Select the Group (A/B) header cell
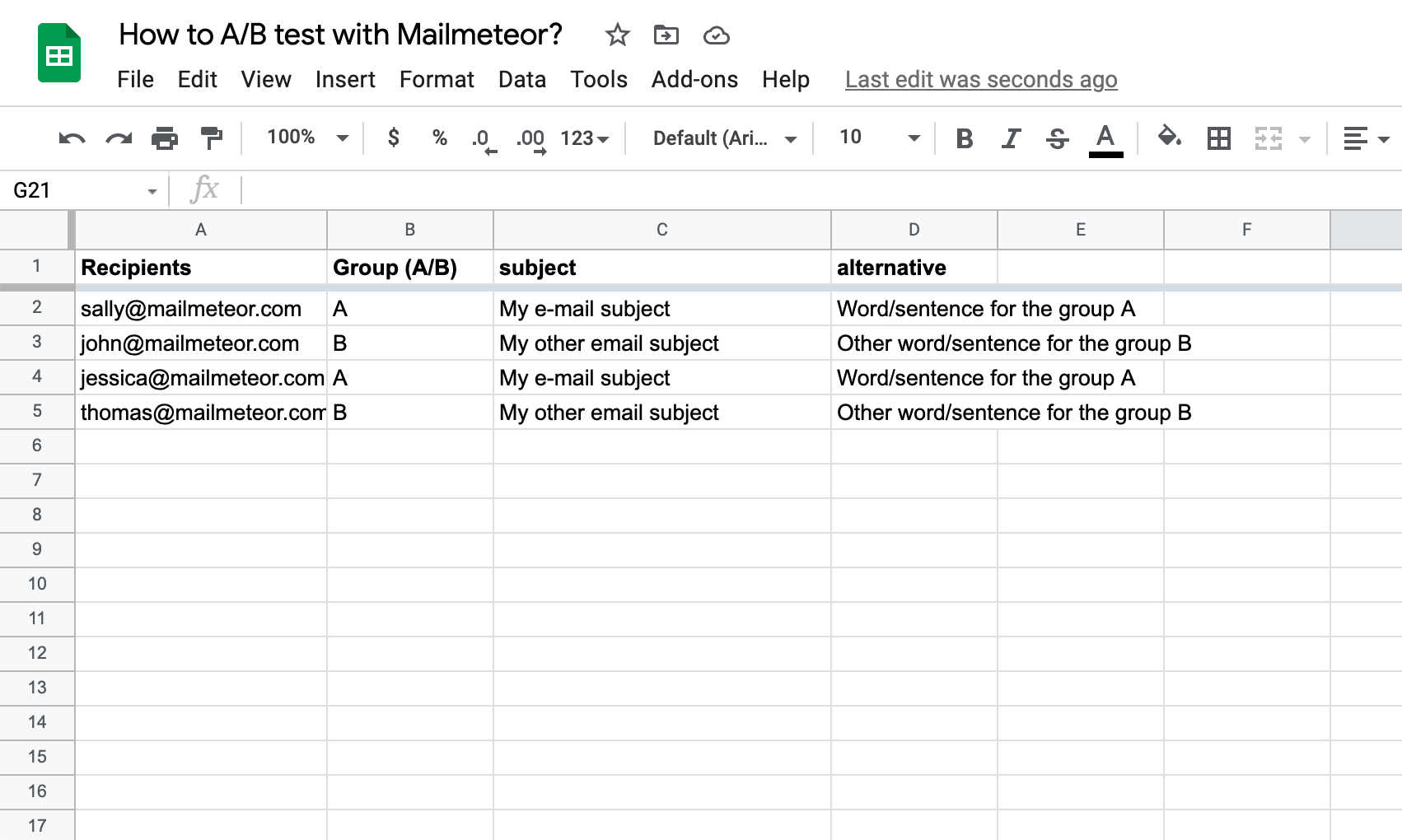1402x840 pixels. (x=410, y=268)
